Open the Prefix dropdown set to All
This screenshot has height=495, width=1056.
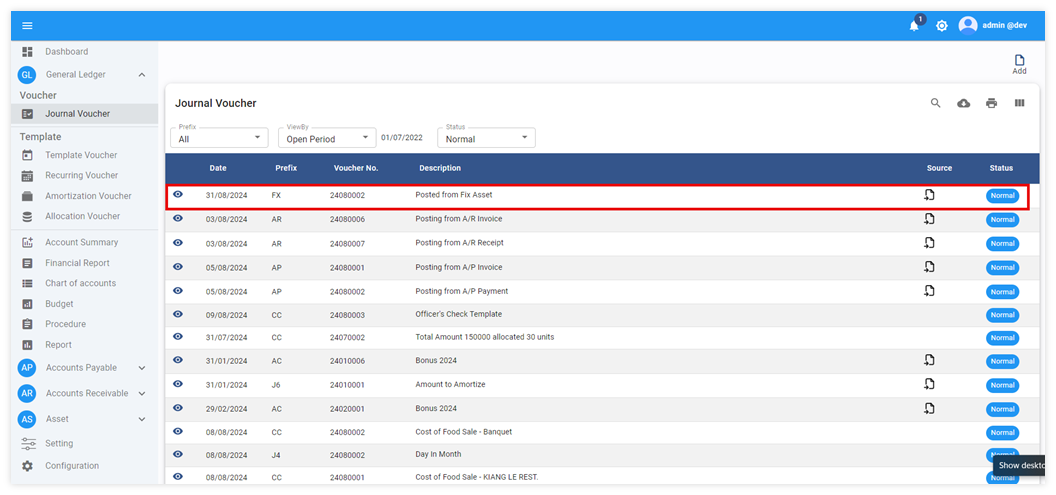pyautogui.click(x=218, y=139)
